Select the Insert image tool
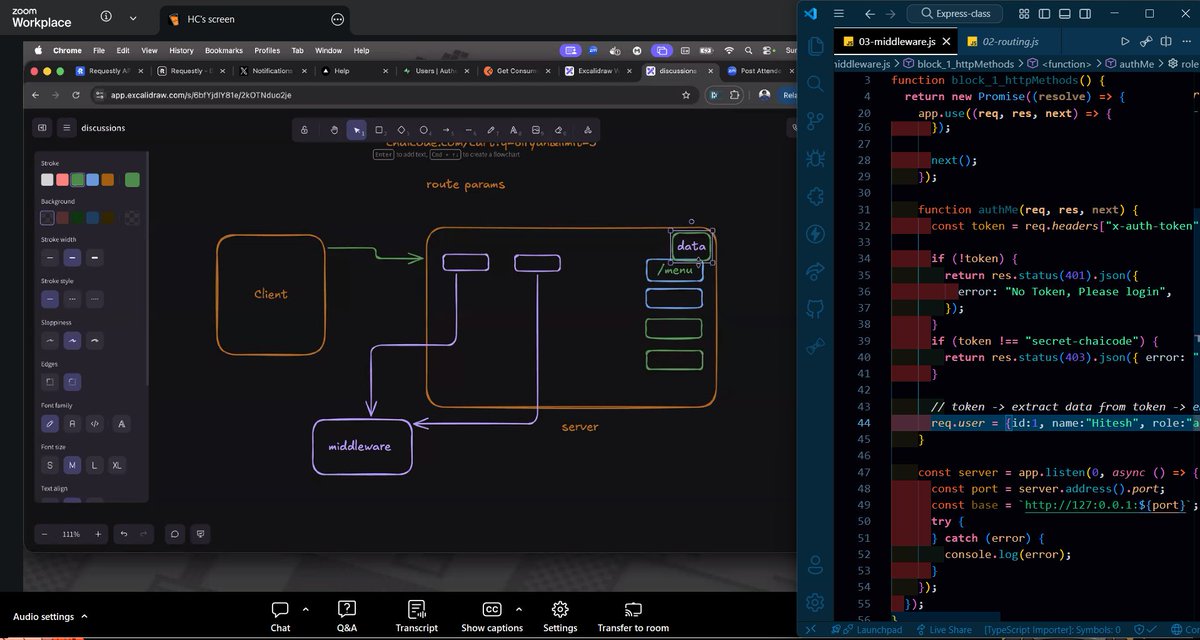 pos(536,130)
